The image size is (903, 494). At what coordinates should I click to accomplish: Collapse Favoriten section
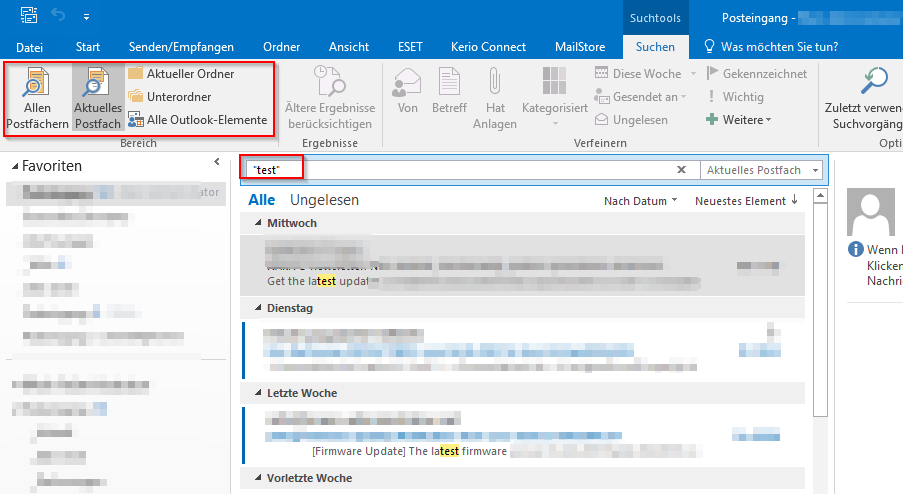[15, 166]
